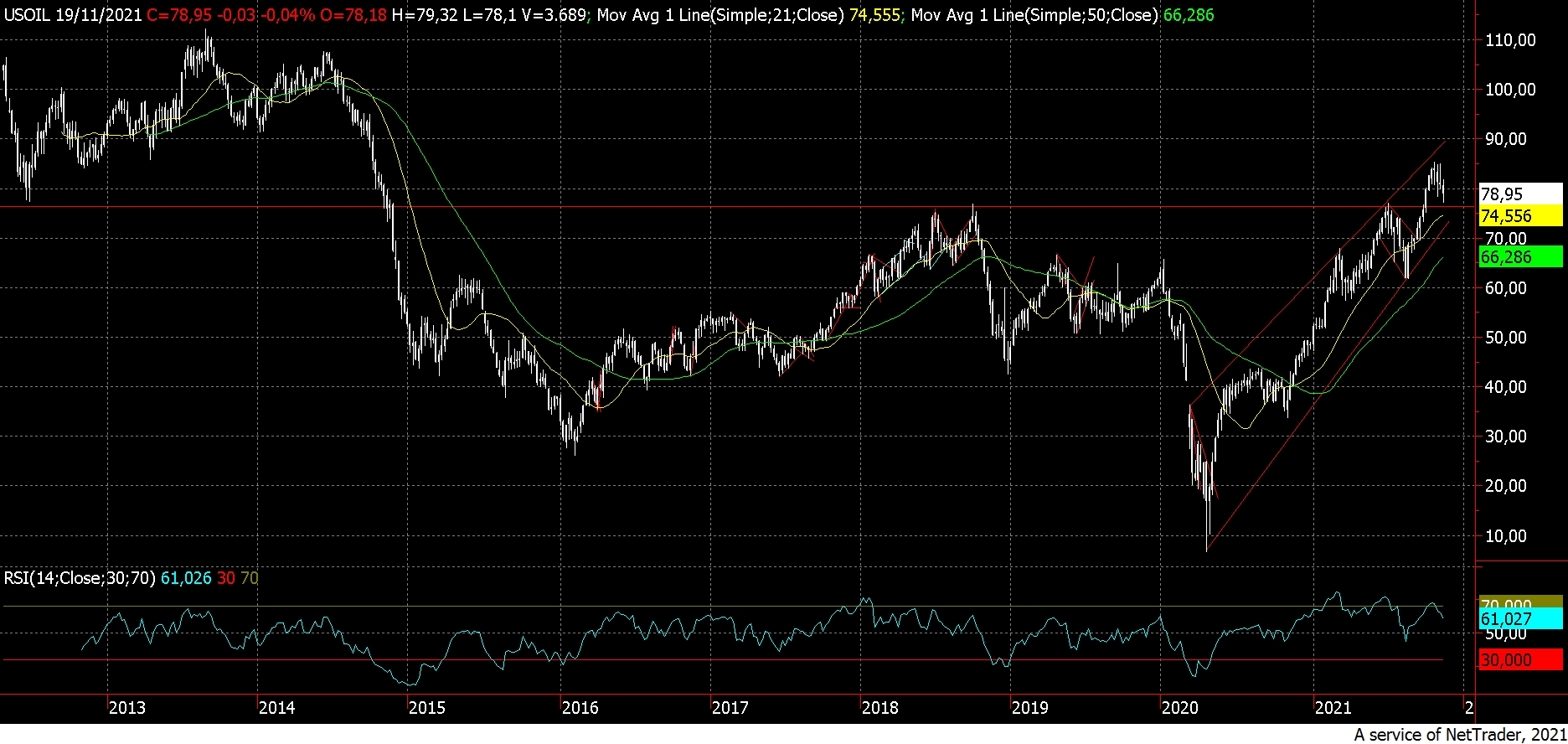The height and width of the screenshot is (744, 1568).
Task: Click the 2017 year label on time axis
Action: 730,708
